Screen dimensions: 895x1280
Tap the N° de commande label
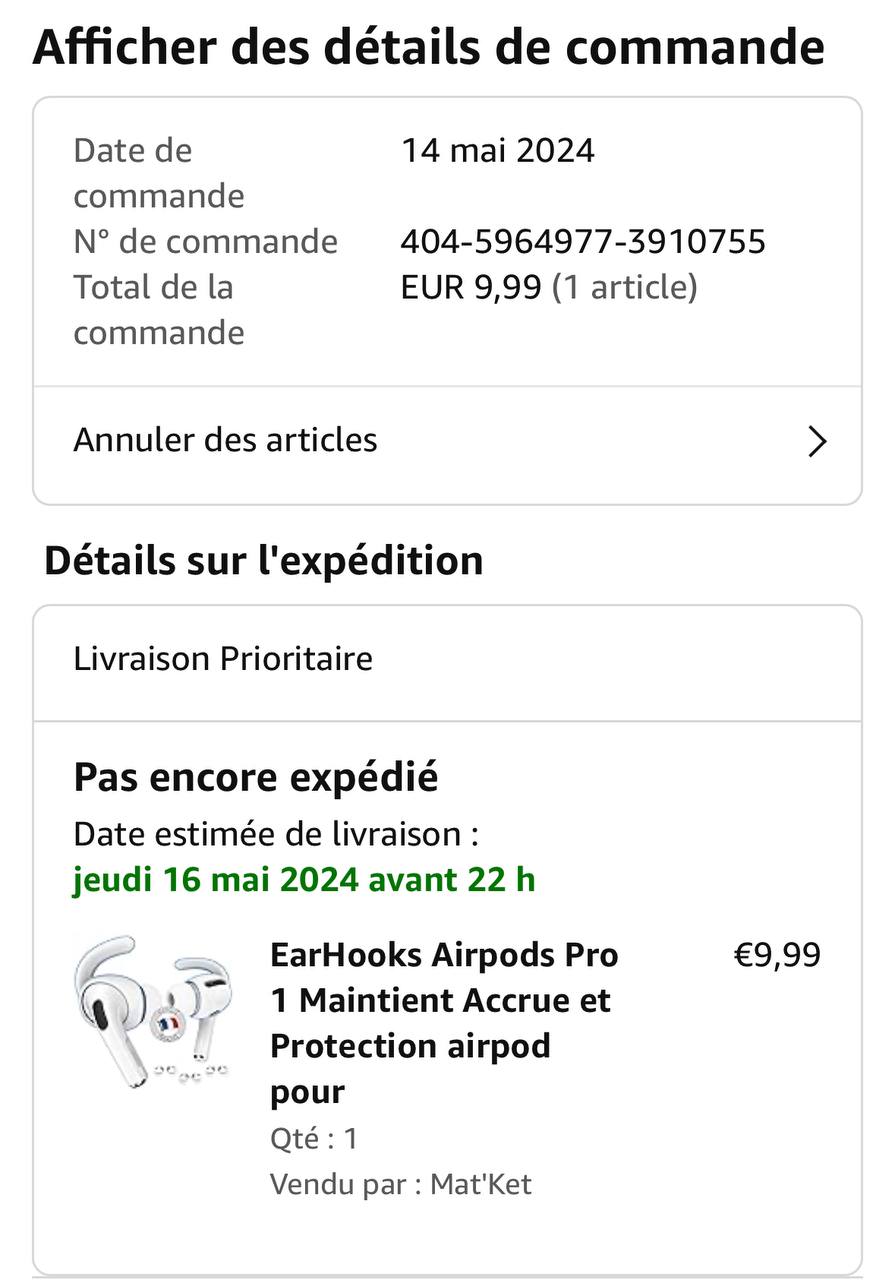pyautogui.click(x=206, y=241)
